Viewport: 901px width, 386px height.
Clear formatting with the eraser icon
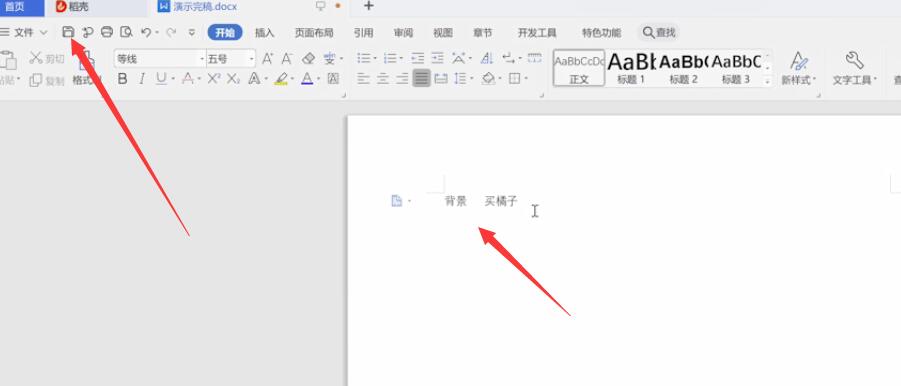pyautogui.click(x=309, y=59)
